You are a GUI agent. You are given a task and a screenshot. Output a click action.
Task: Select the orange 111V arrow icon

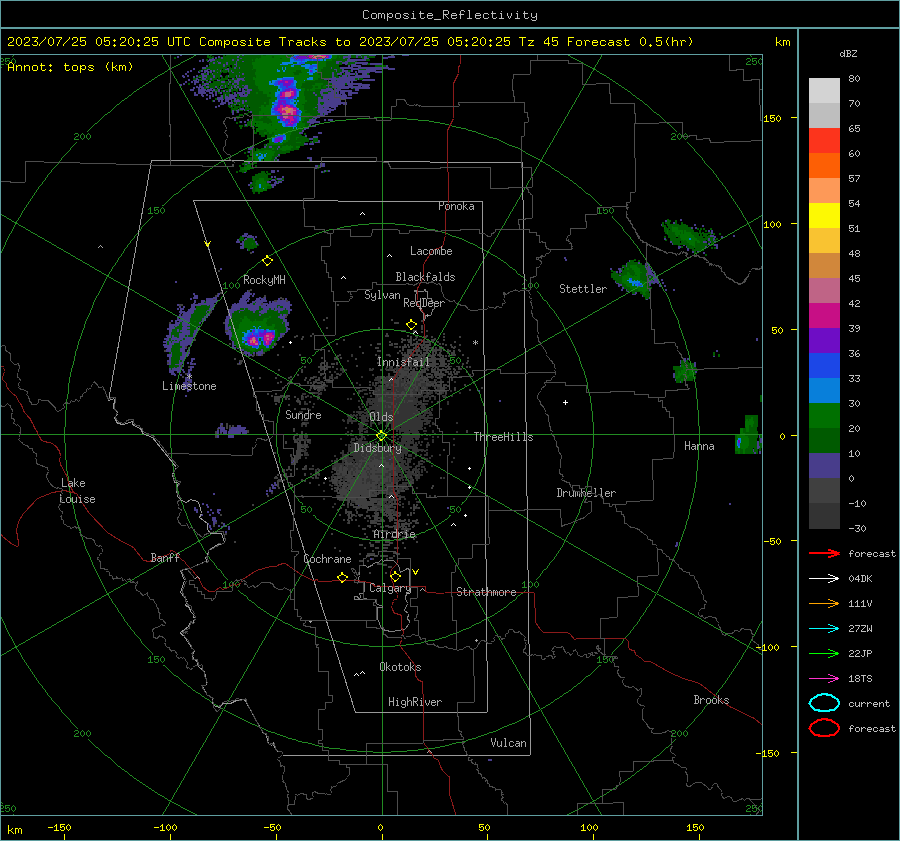pos(824,603)
